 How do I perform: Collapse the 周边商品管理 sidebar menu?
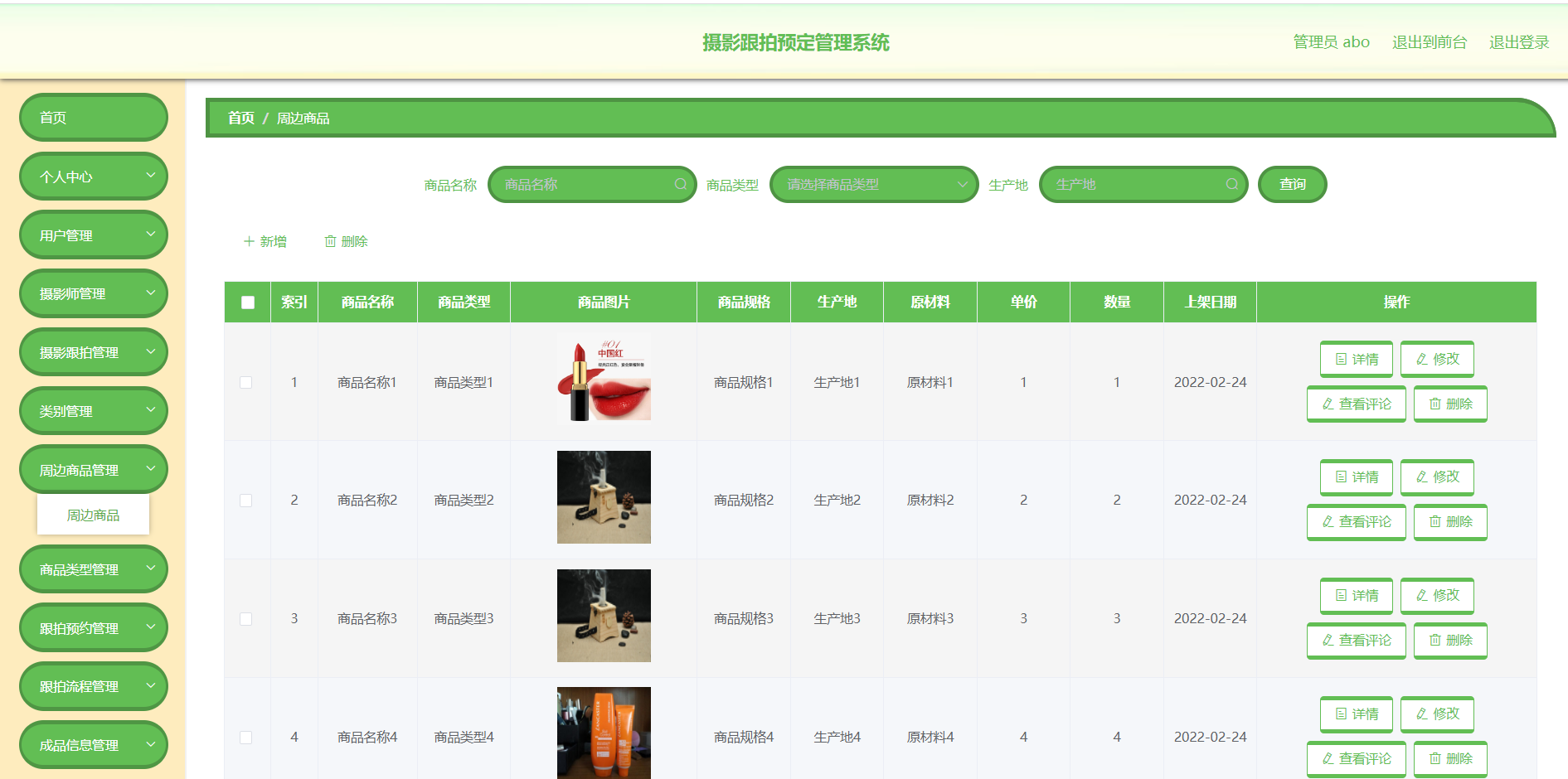click(x=93, y=469)
